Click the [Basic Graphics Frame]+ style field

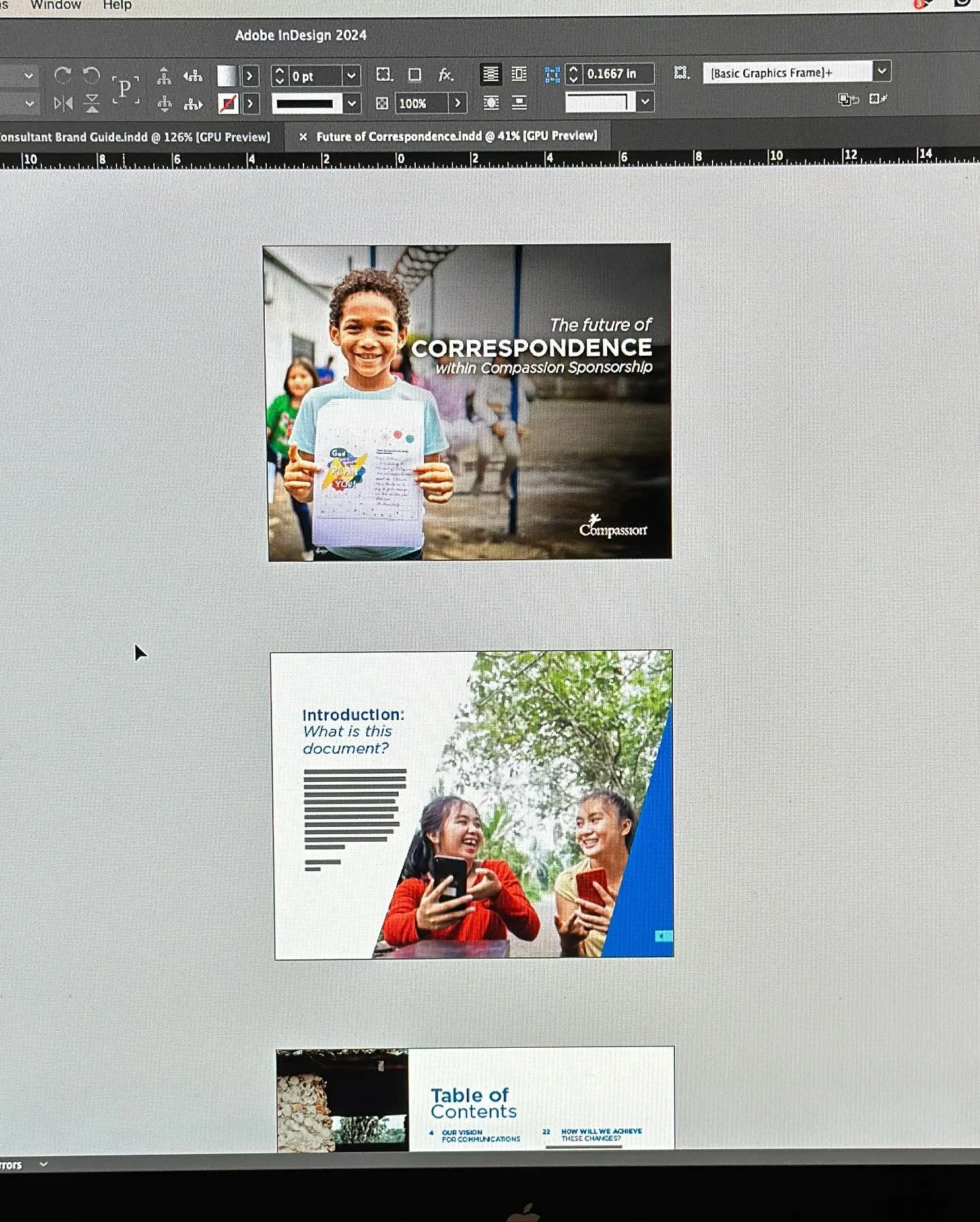click(x=787, y=72)
